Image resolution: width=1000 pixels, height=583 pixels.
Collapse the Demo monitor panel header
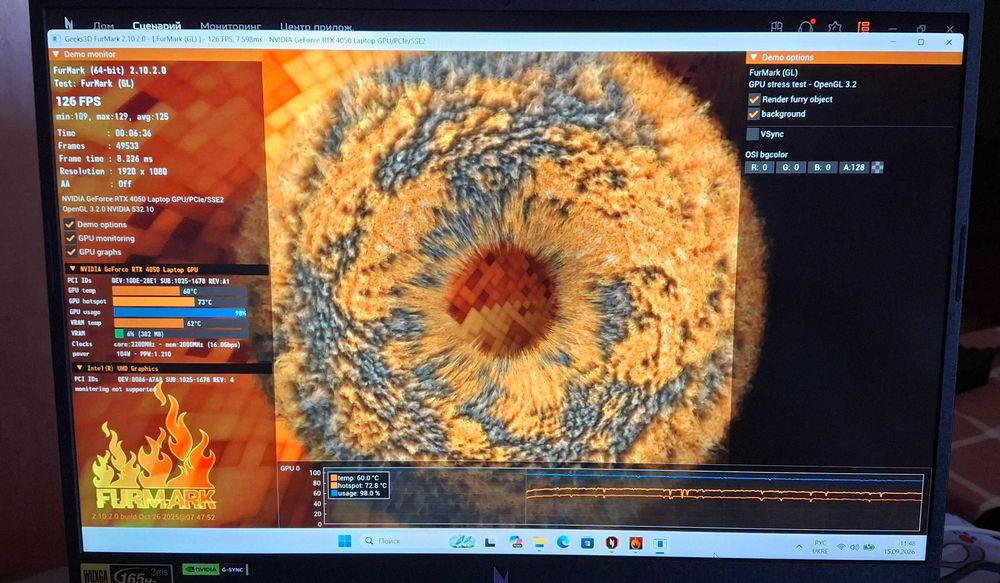click(x=156, y=54)
